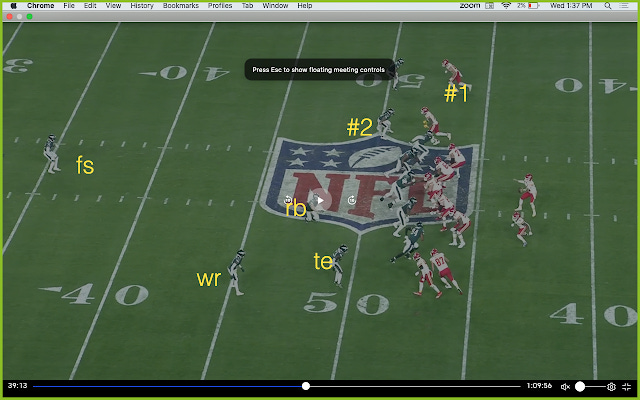Open the Profiles menu

coord(220,6)
